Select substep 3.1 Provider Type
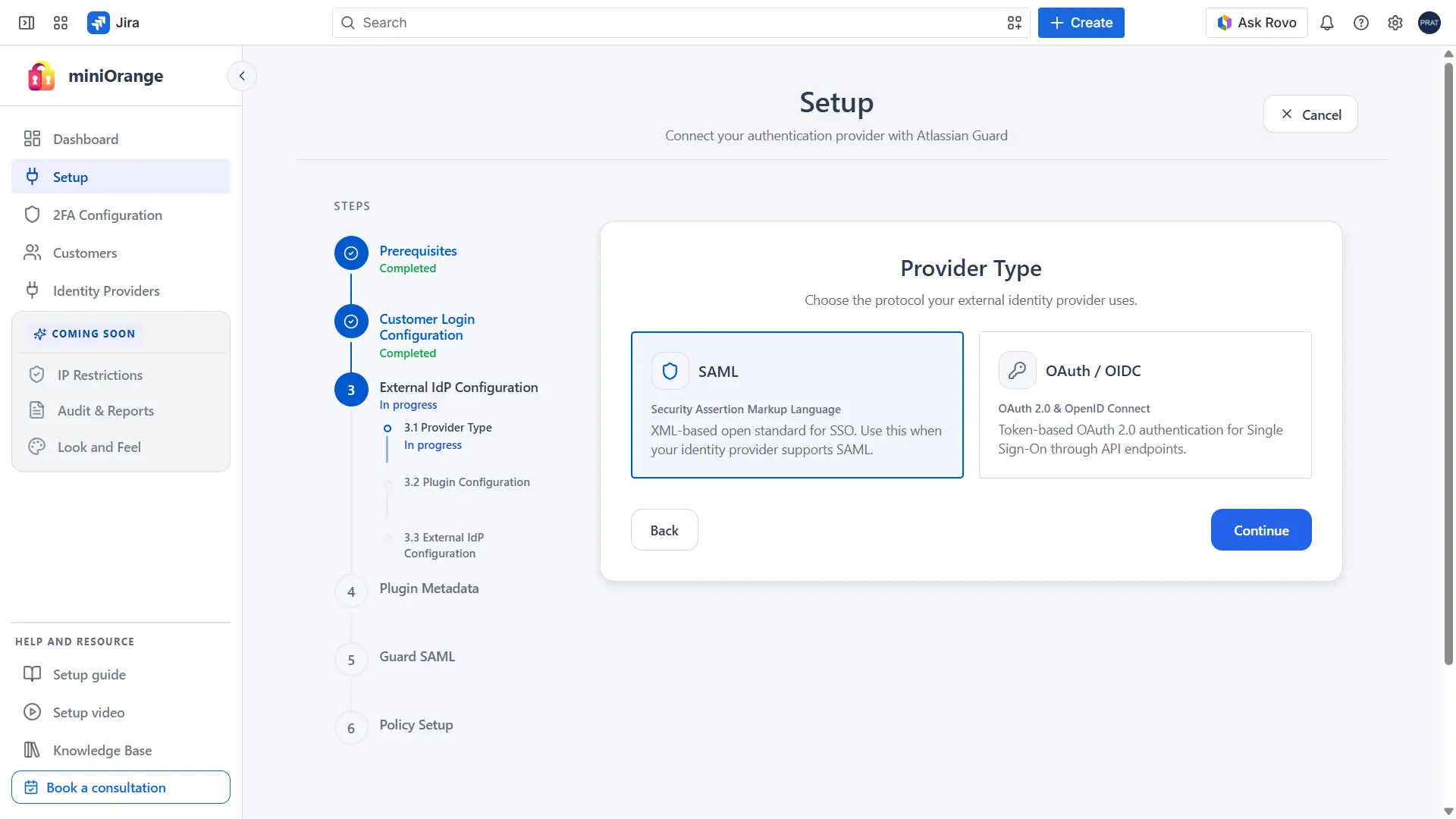Image resolution: width=1456 pixels, height=819 pixels. click(x=447, y=428)
